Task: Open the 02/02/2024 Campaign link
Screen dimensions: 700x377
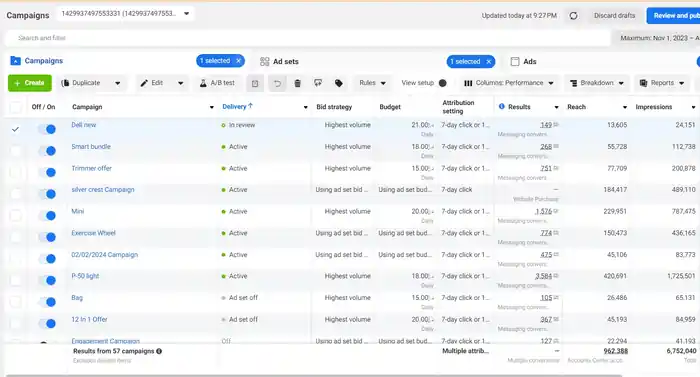Action: (x=104, y=255)
